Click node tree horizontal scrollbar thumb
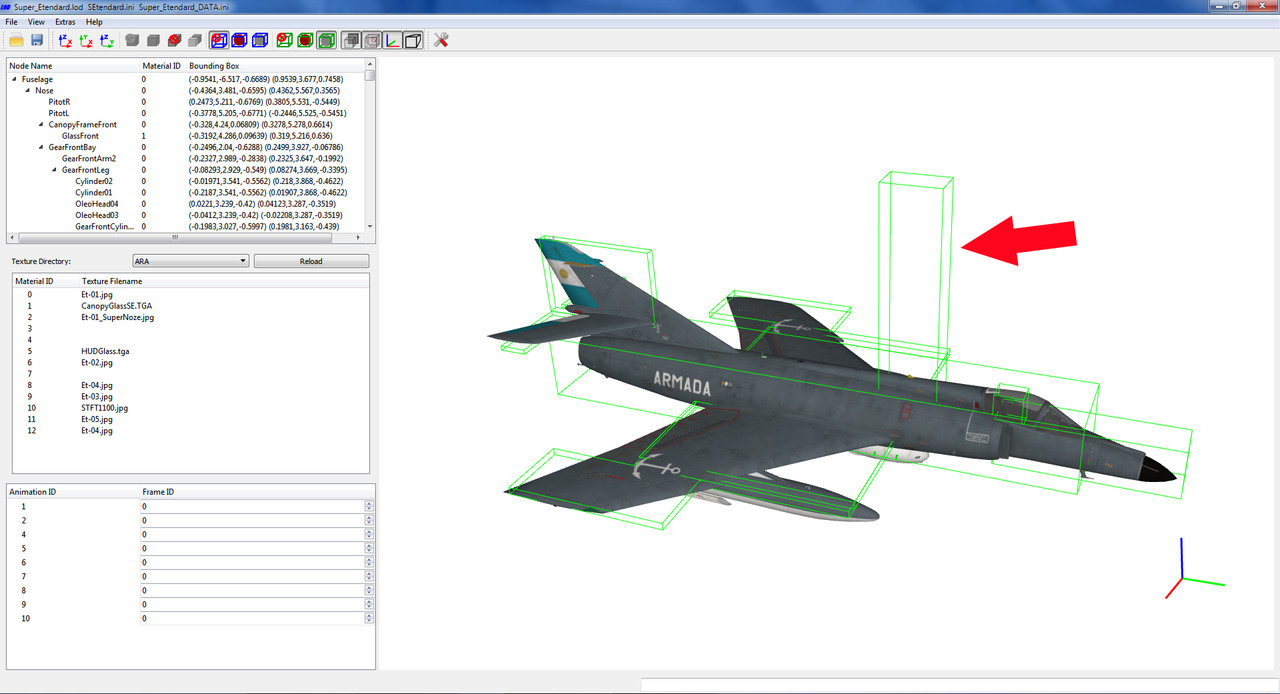 pyautogui.click(x=175, y=238)
